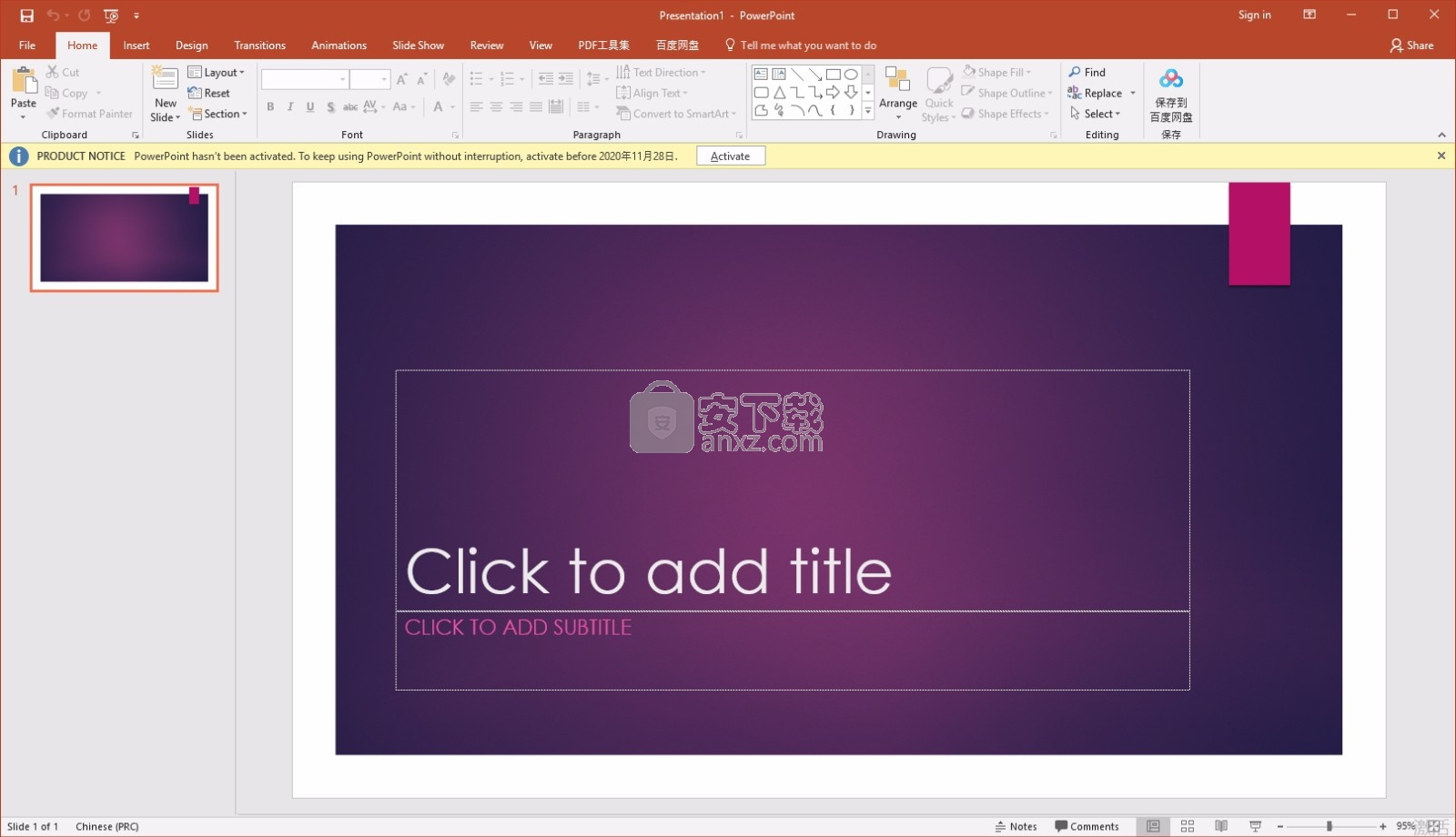The height and width of the screenshot is (837, 1456).
Task: Center align paragraph text icon
Action: [x=496, y=106]
